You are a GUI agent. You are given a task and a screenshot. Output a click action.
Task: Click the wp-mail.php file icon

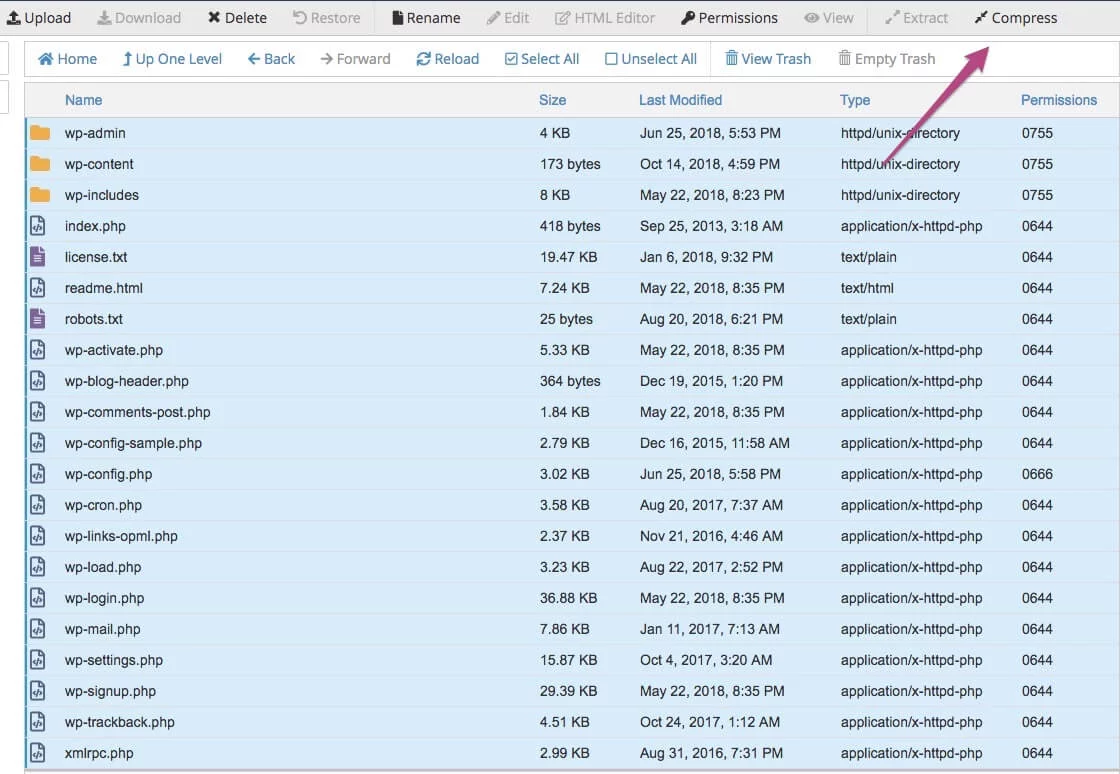(x=38, y=629)
